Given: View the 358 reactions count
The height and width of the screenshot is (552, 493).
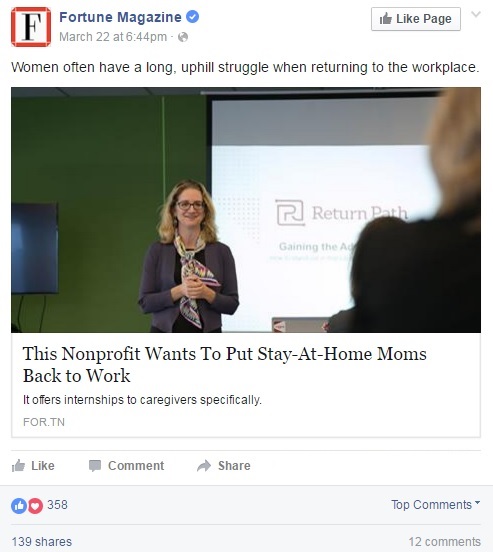Looking at the screenshot, I should click(x=57, y=505).
